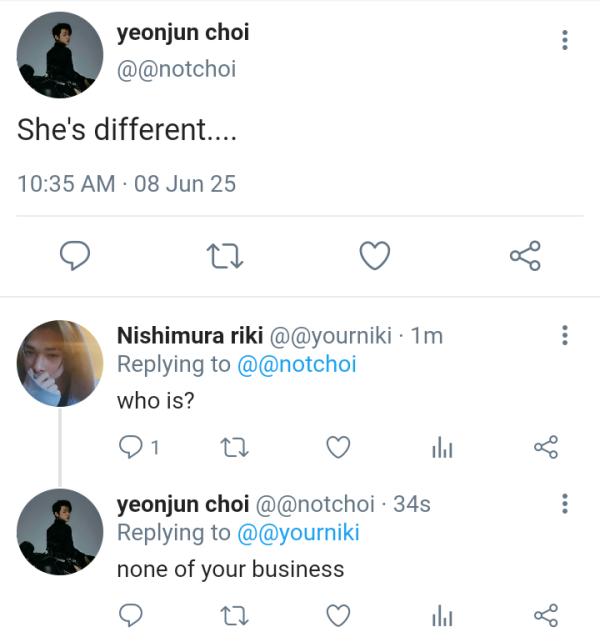
Task: Open more options on "none of your business" reply
Action: point(565,503)
